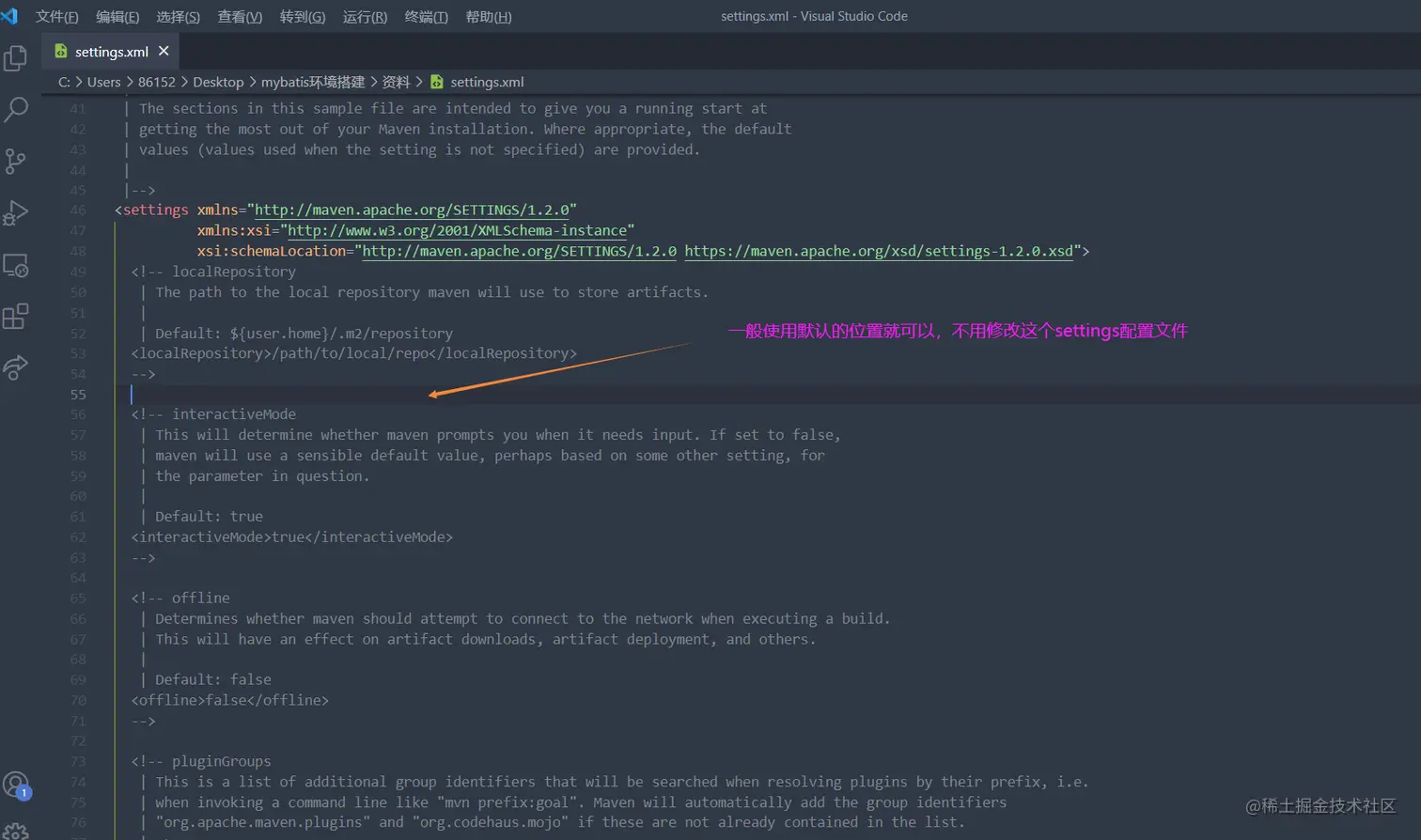Open the 帮助(H) menu
Screen dimensions: 1421x840
coord(489,17)
